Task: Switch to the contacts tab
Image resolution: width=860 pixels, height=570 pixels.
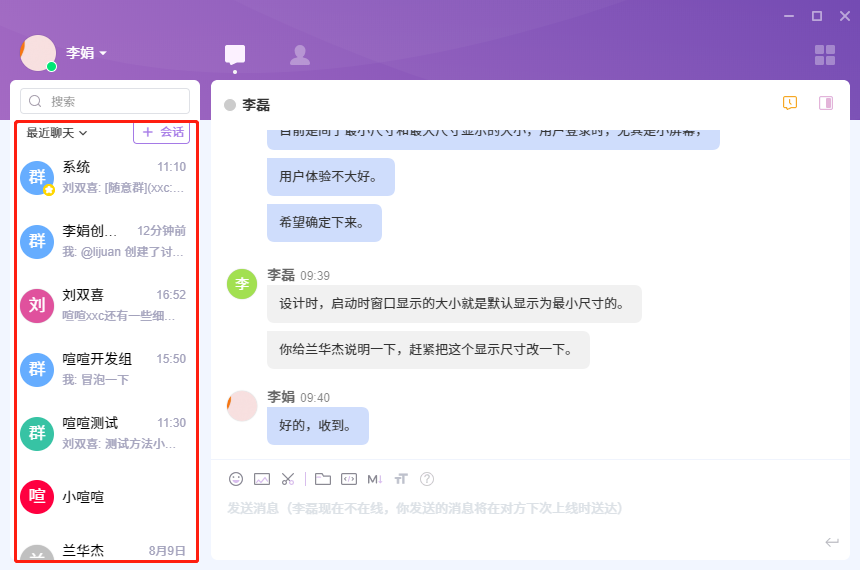Action: click(x=299, y=54)
